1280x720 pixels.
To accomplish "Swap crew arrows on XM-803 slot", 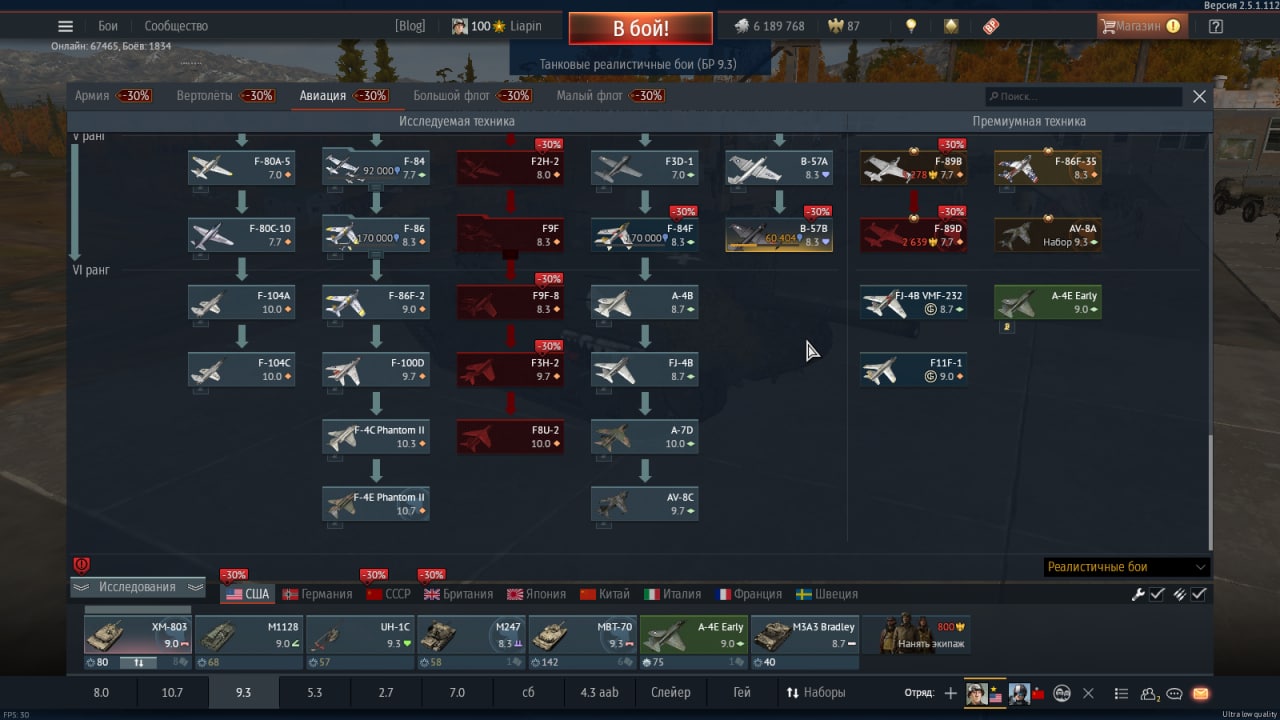I will point(139,662).
